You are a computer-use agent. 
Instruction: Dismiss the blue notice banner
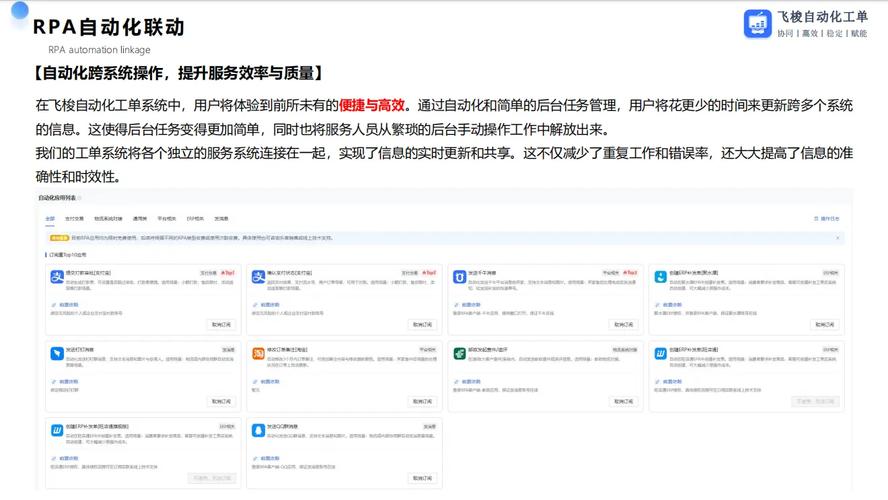coord(838,238)
